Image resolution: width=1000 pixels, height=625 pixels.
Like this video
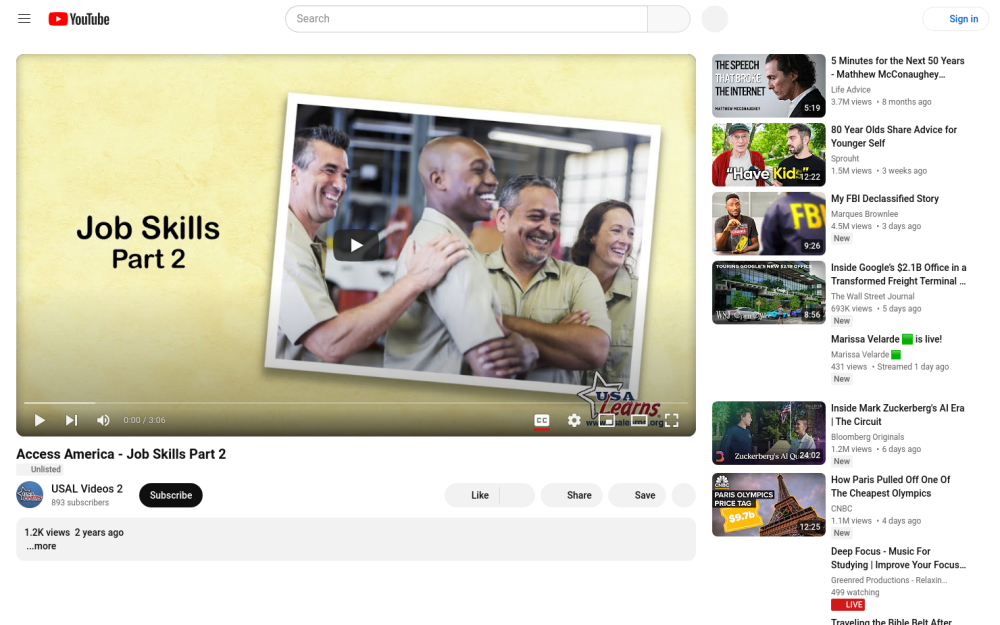[473, 495]
